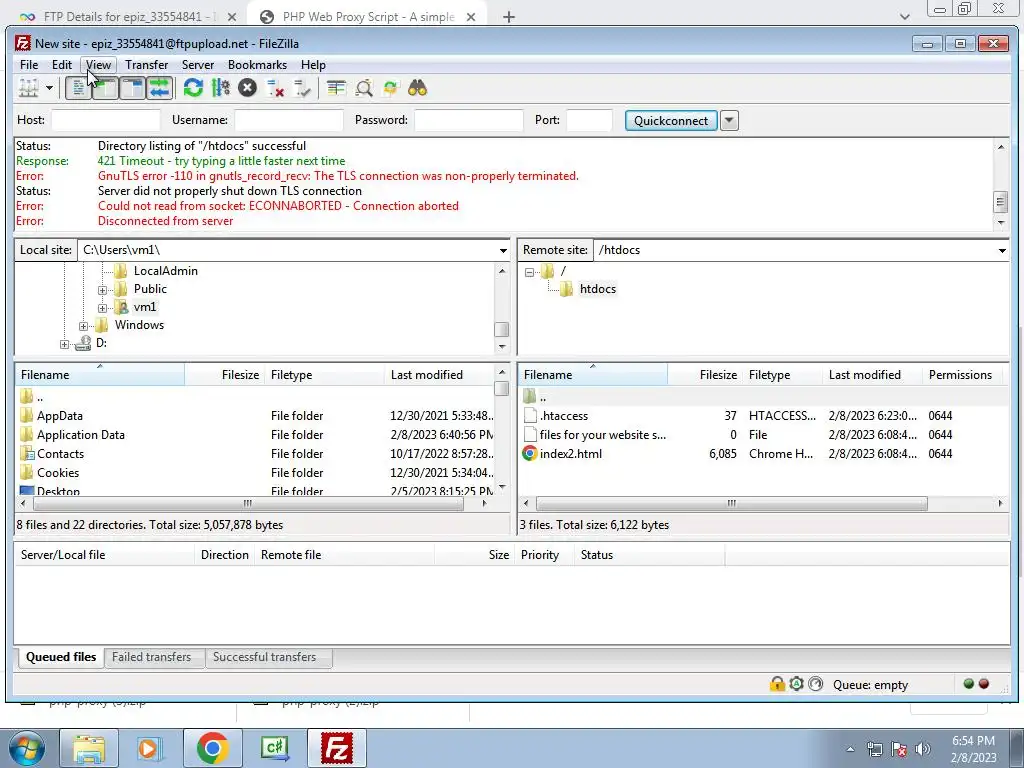Sort remote list by Last modified
This screenshot has width=1024, height=768.
(865, 375)
